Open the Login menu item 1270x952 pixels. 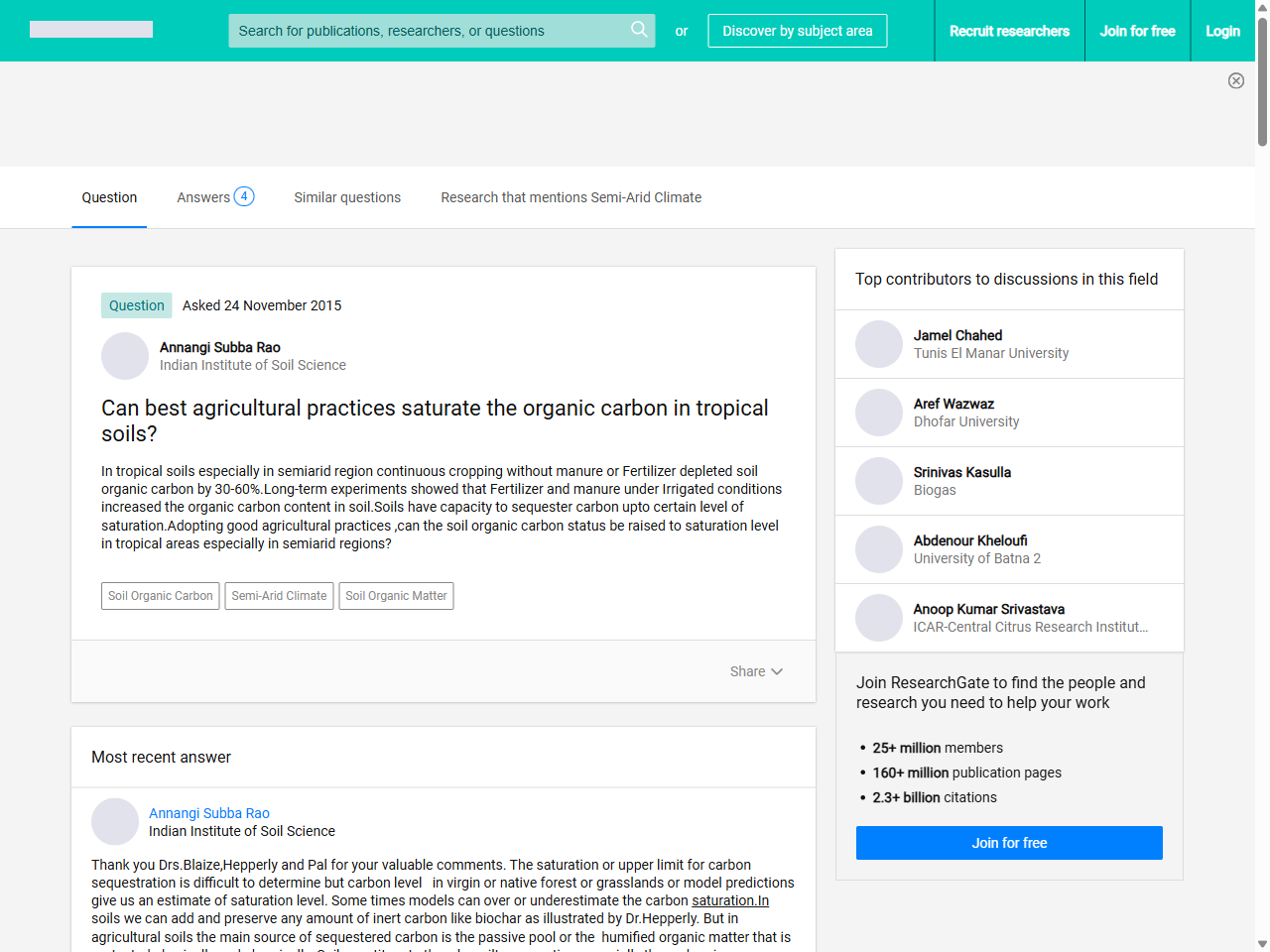click(x=1222, y=31)
